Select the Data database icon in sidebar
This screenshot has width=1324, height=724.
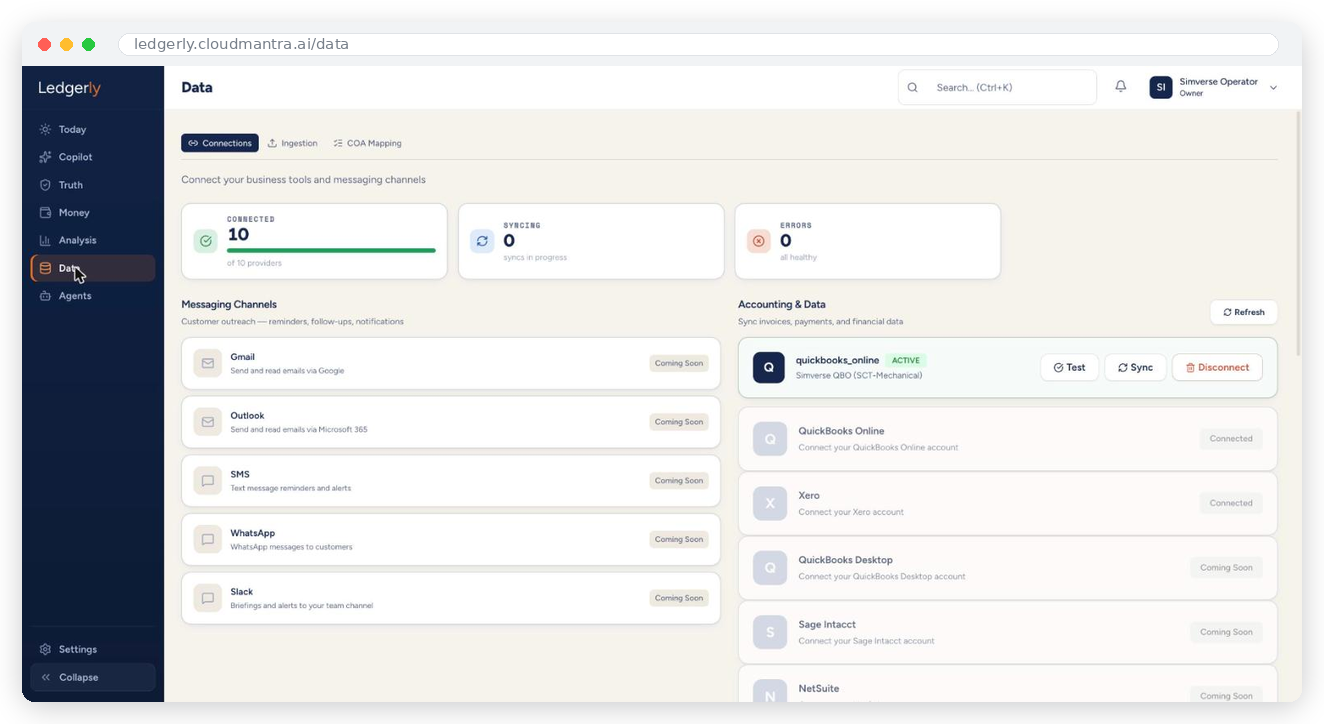(x=45, y=268)
